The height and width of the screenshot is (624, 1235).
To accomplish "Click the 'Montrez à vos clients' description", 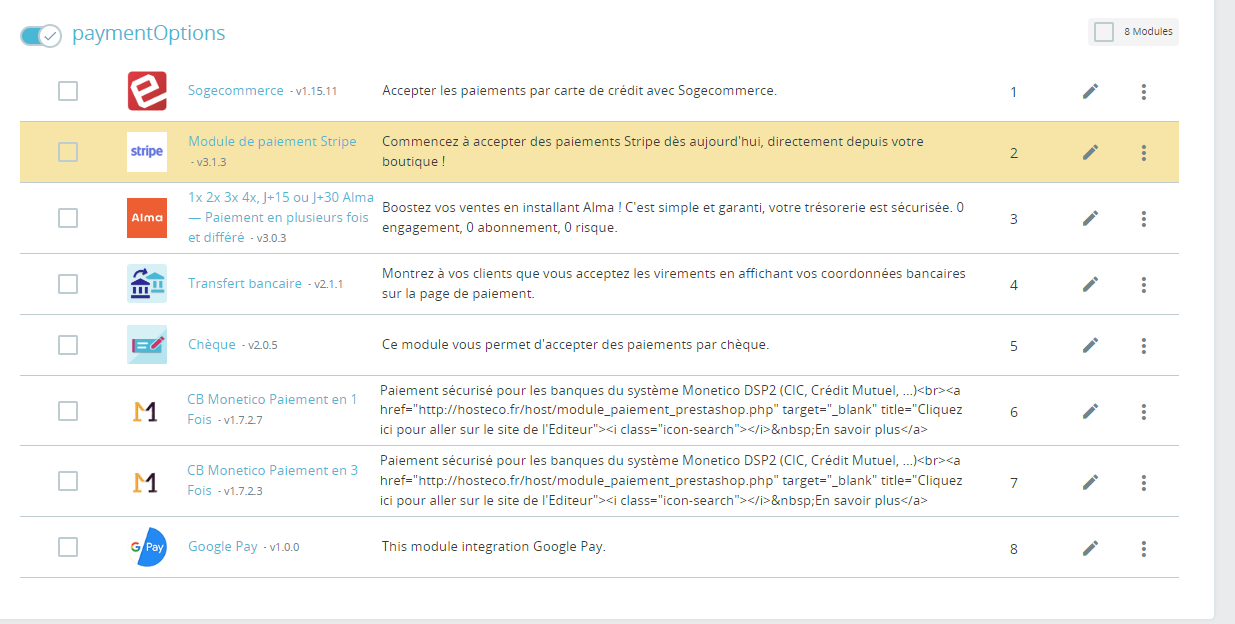I will pyautogui.click(x=674, y=283).
